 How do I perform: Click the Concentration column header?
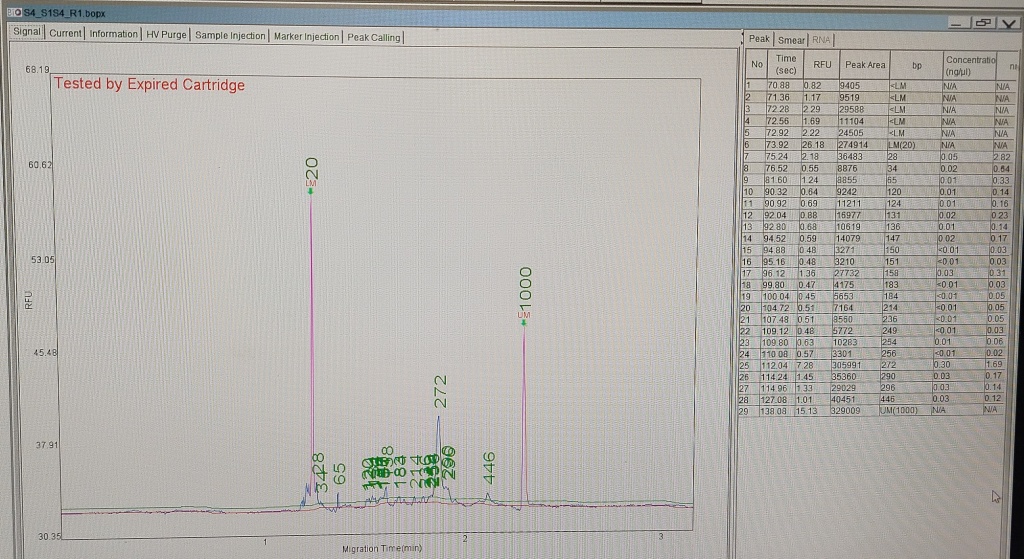click(966, 64)
